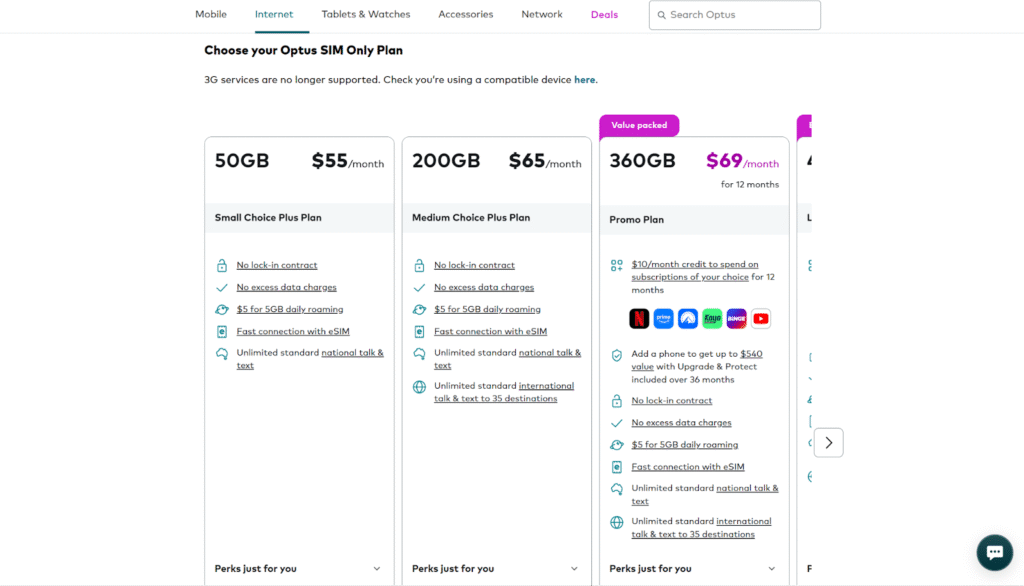The height and width of the screenshot is (586, 1024).
Task: Click the search magnifier icon
Action: pos(662,15)
